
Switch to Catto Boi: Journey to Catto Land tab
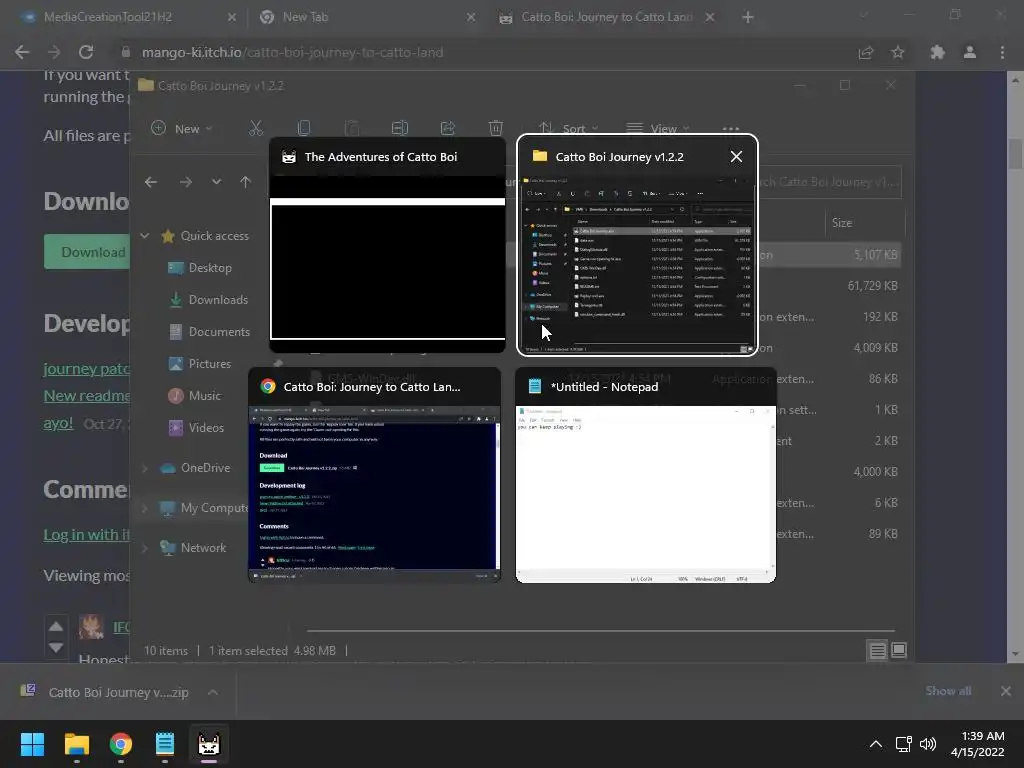pos(605,17)
